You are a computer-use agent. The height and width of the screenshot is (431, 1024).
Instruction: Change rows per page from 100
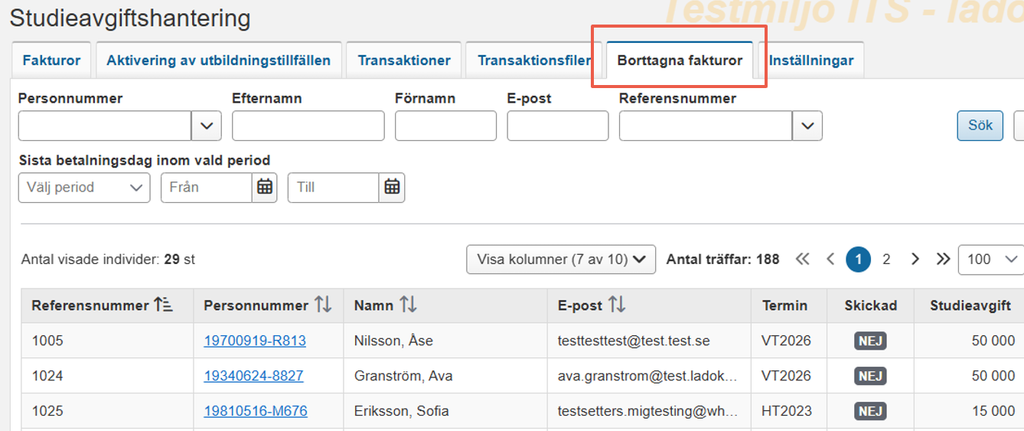tap(991, 259)
